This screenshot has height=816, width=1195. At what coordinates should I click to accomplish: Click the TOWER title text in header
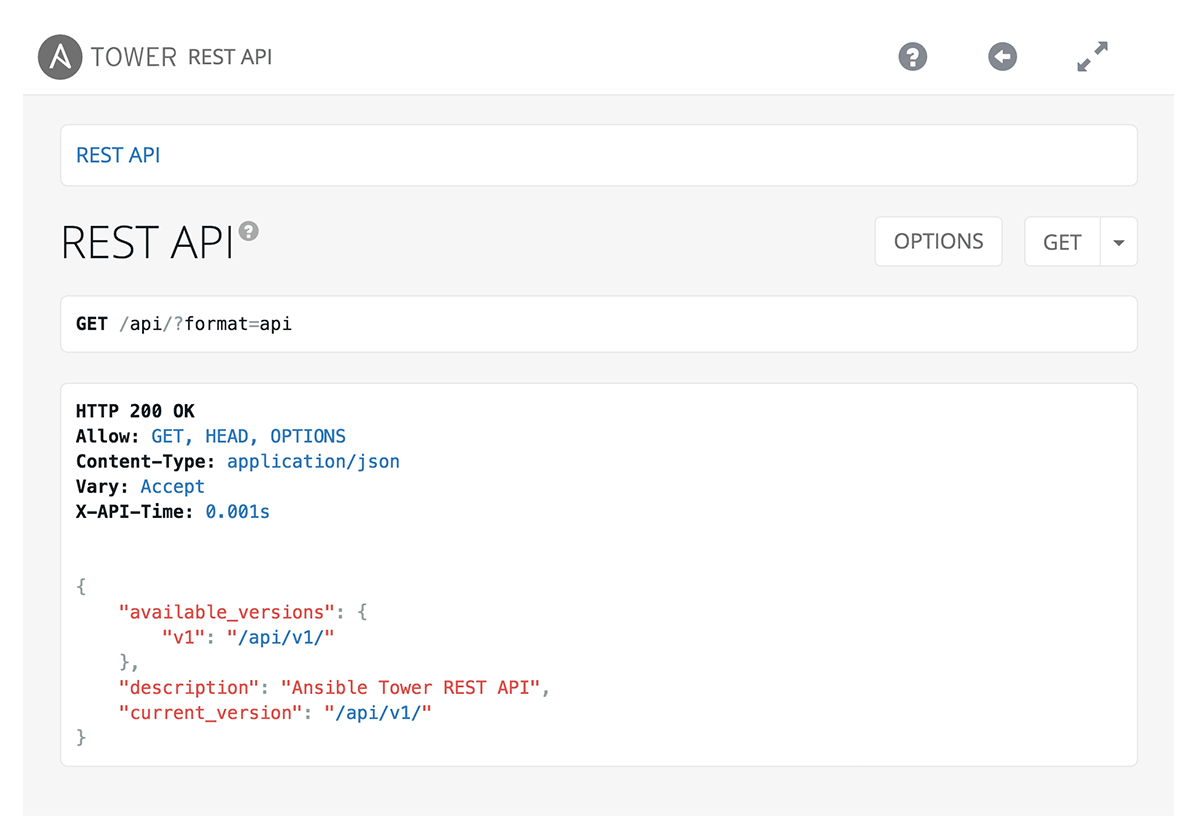[x=133, y=57]
